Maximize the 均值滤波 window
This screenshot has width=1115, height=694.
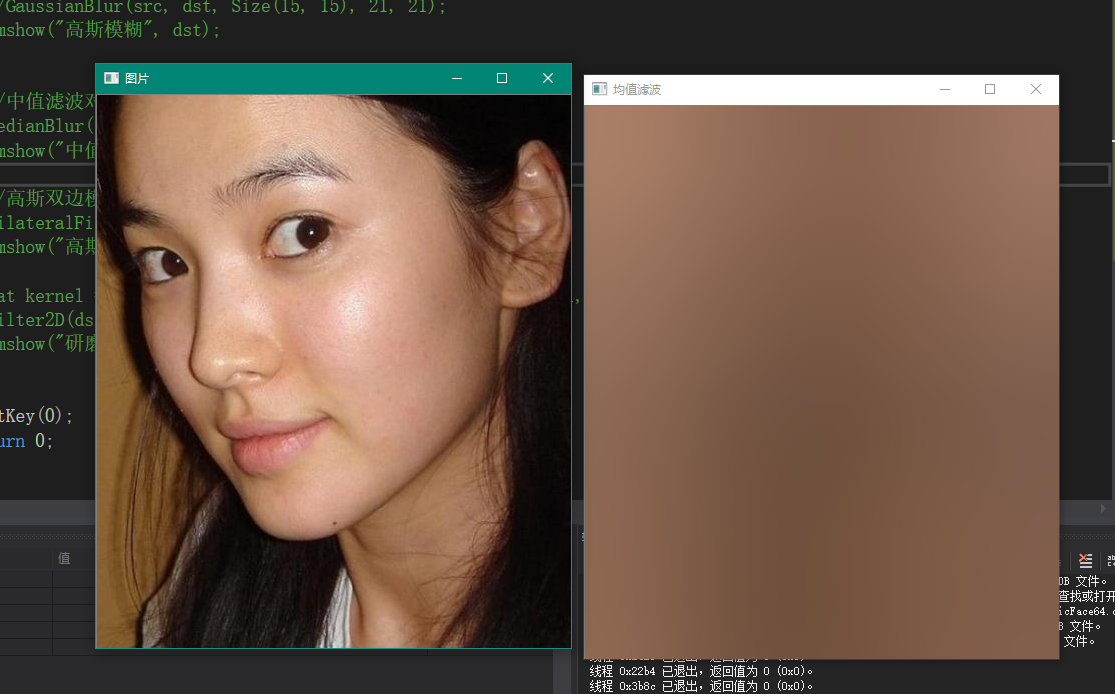pyautogui.click(x=990, y=89)
